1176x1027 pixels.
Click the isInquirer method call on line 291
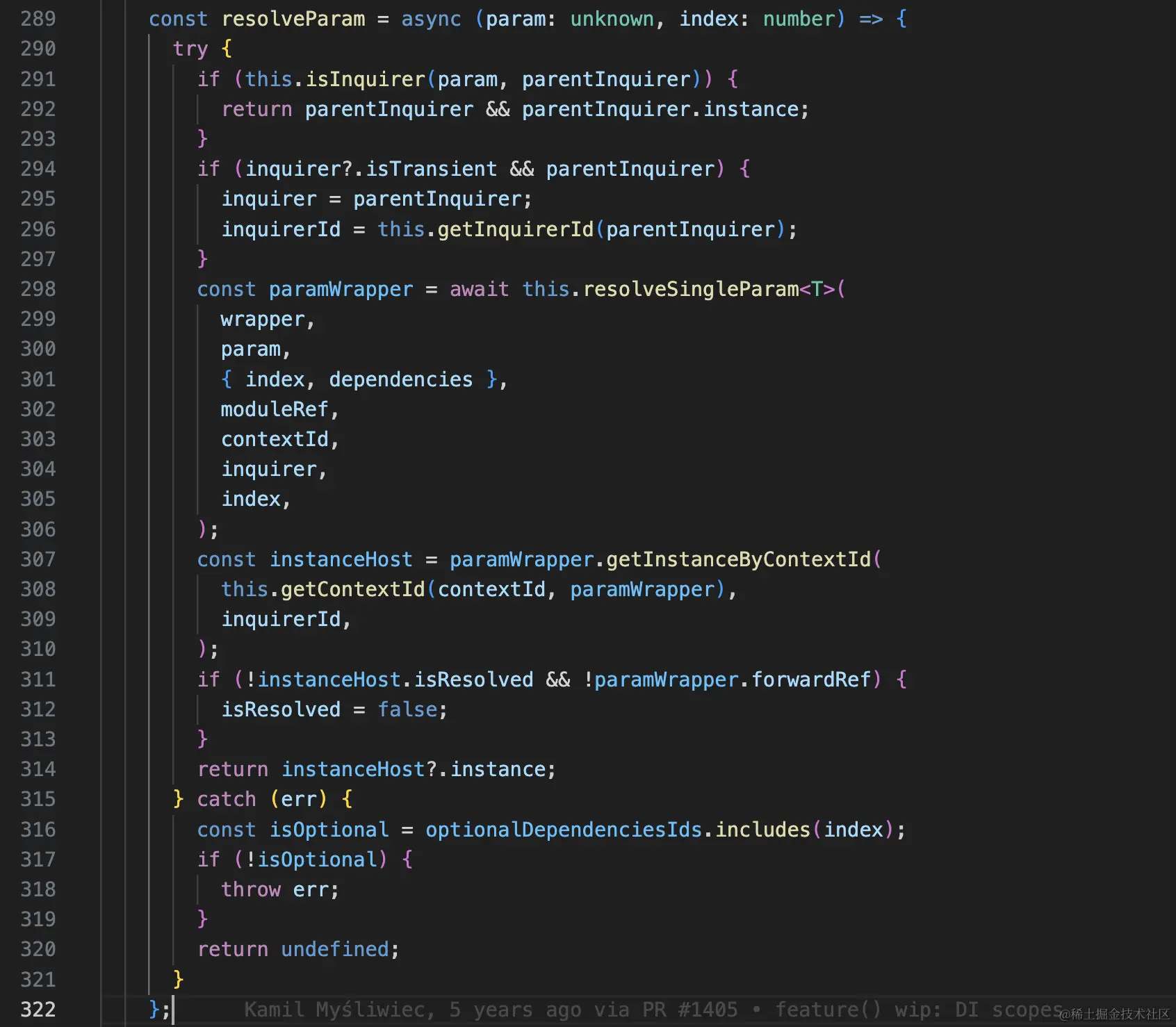(365, 79)
